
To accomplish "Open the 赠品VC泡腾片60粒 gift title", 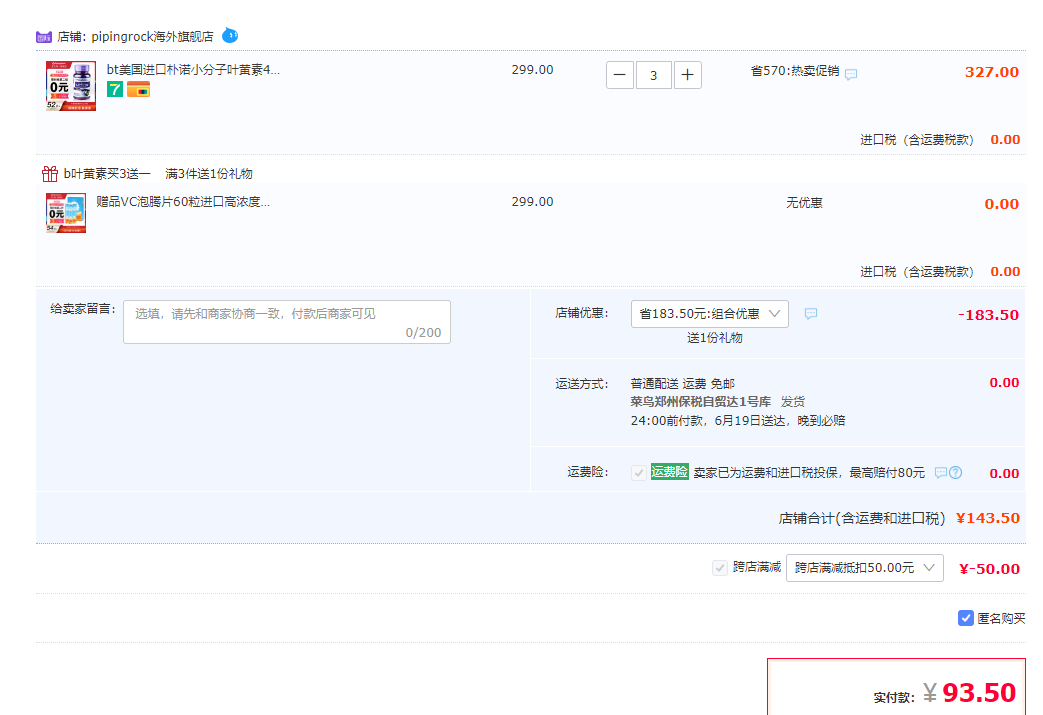I will pos(183,202).
